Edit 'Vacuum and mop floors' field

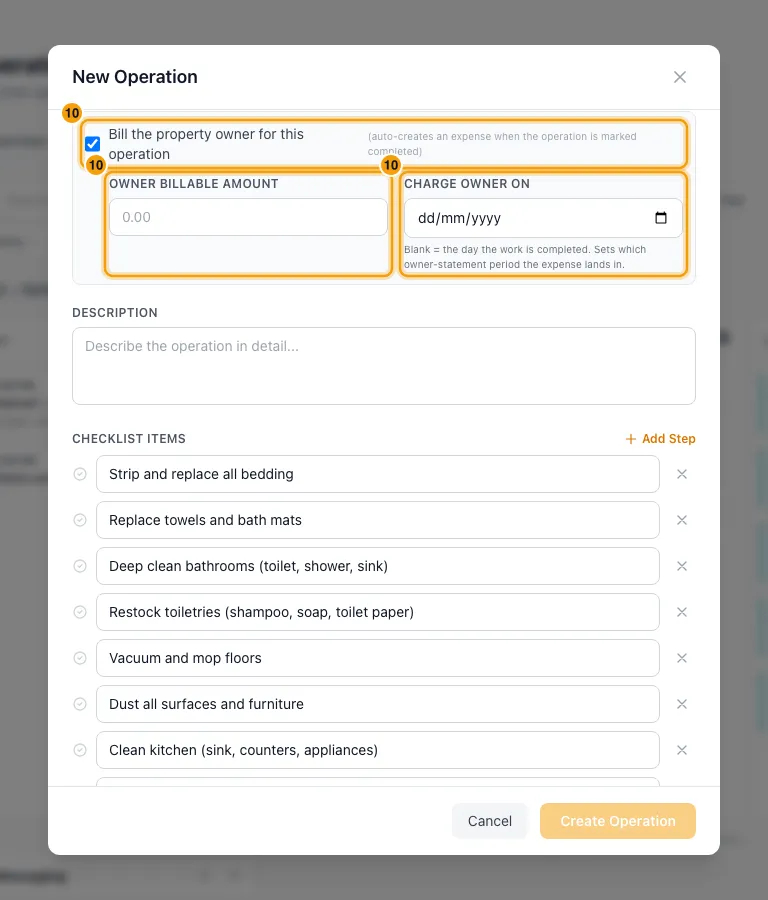[x=378, y=658]
